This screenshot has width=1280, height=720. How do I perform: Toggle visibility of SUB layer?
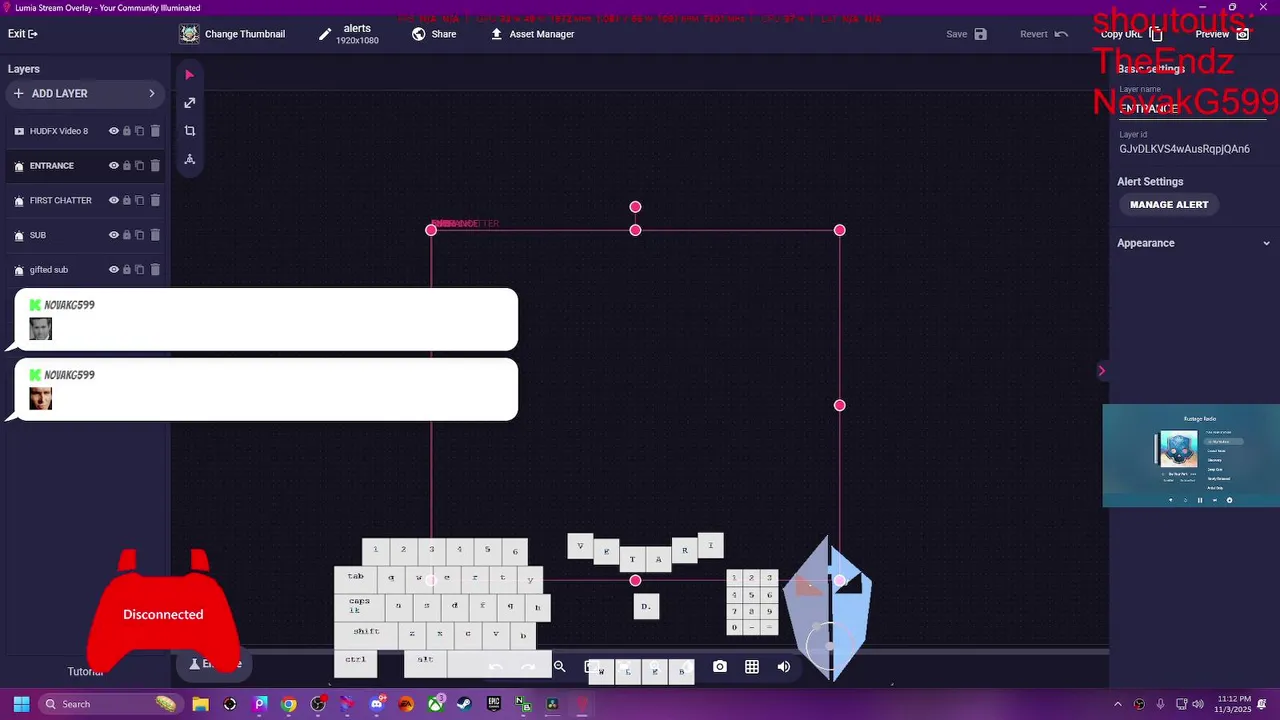coord(114,235)
